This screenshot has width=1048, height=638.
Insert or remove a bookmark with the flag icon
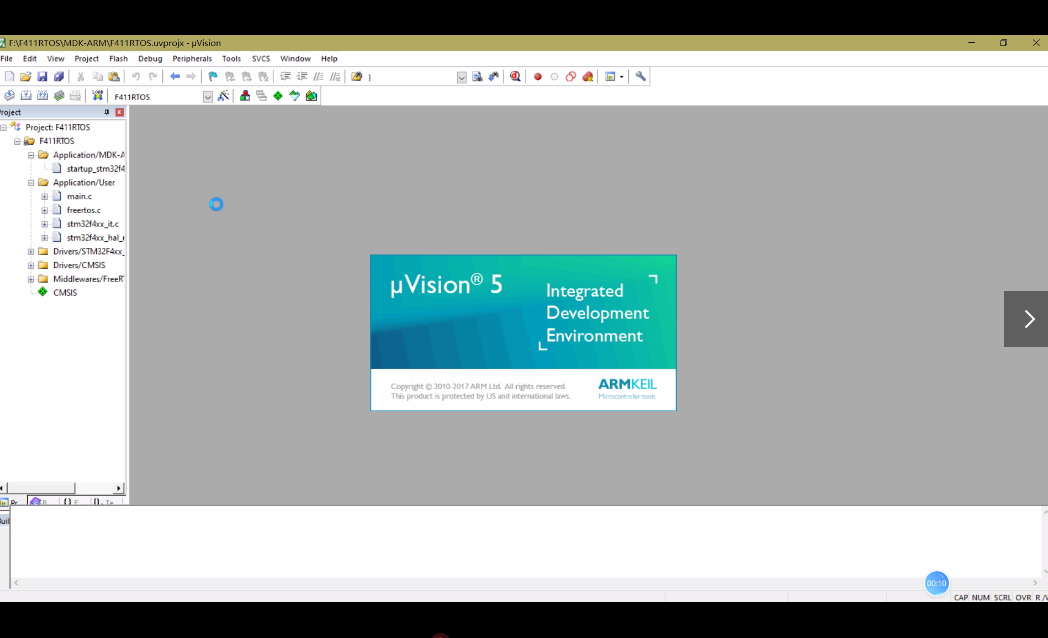coord(213,77)
